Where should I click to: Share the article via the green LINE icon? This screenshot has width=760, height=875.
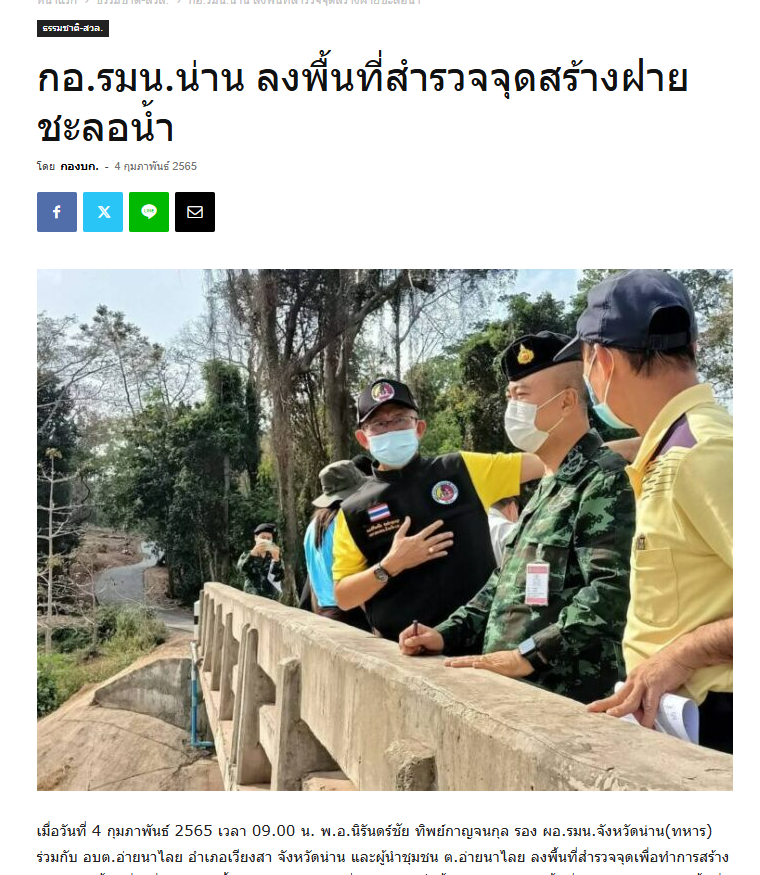click(149, 212)
